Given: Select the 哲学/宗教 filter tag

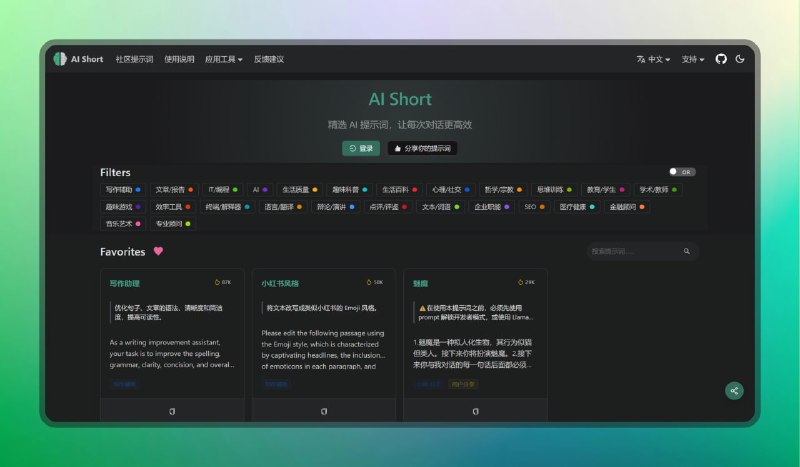Looking at the screenshot, I should pyautogui.click(x=503, y=190).
